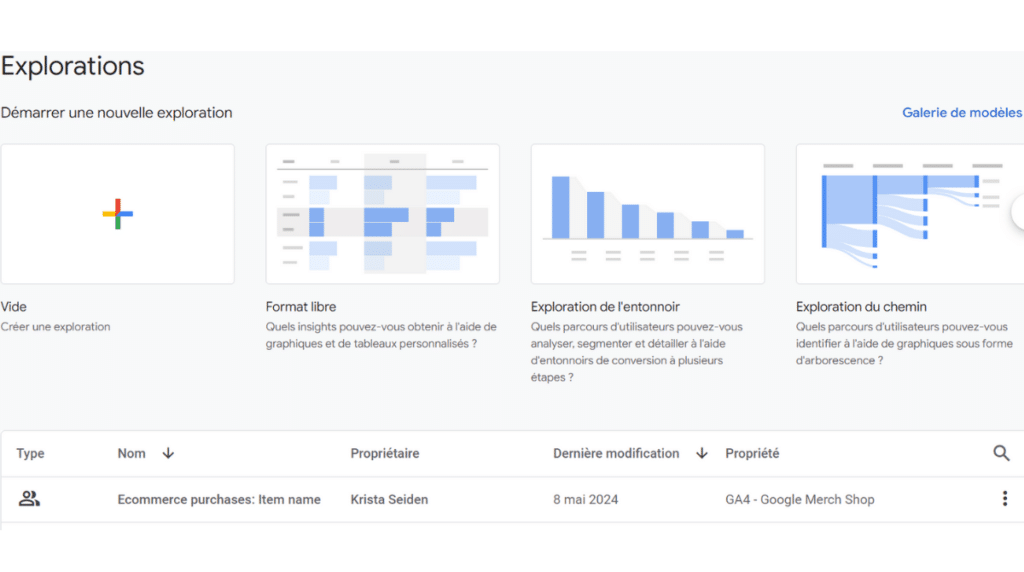Image resolution: width=1024 pixels, height=572 pixels.
Task: Click the Vide template title
Action: (14, 307)
